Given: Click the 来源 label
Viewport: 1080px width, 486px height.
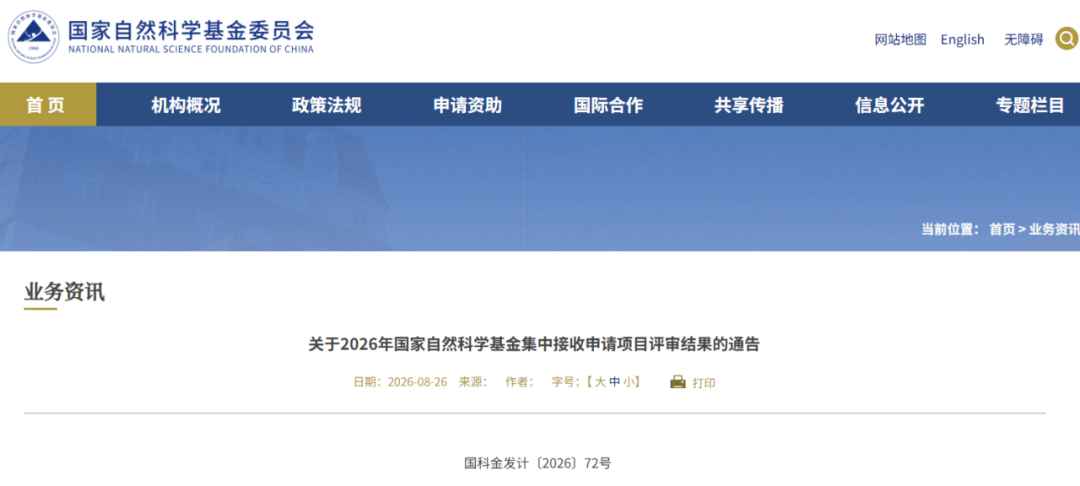Looking at the screenshot, I should coord(472,382).
